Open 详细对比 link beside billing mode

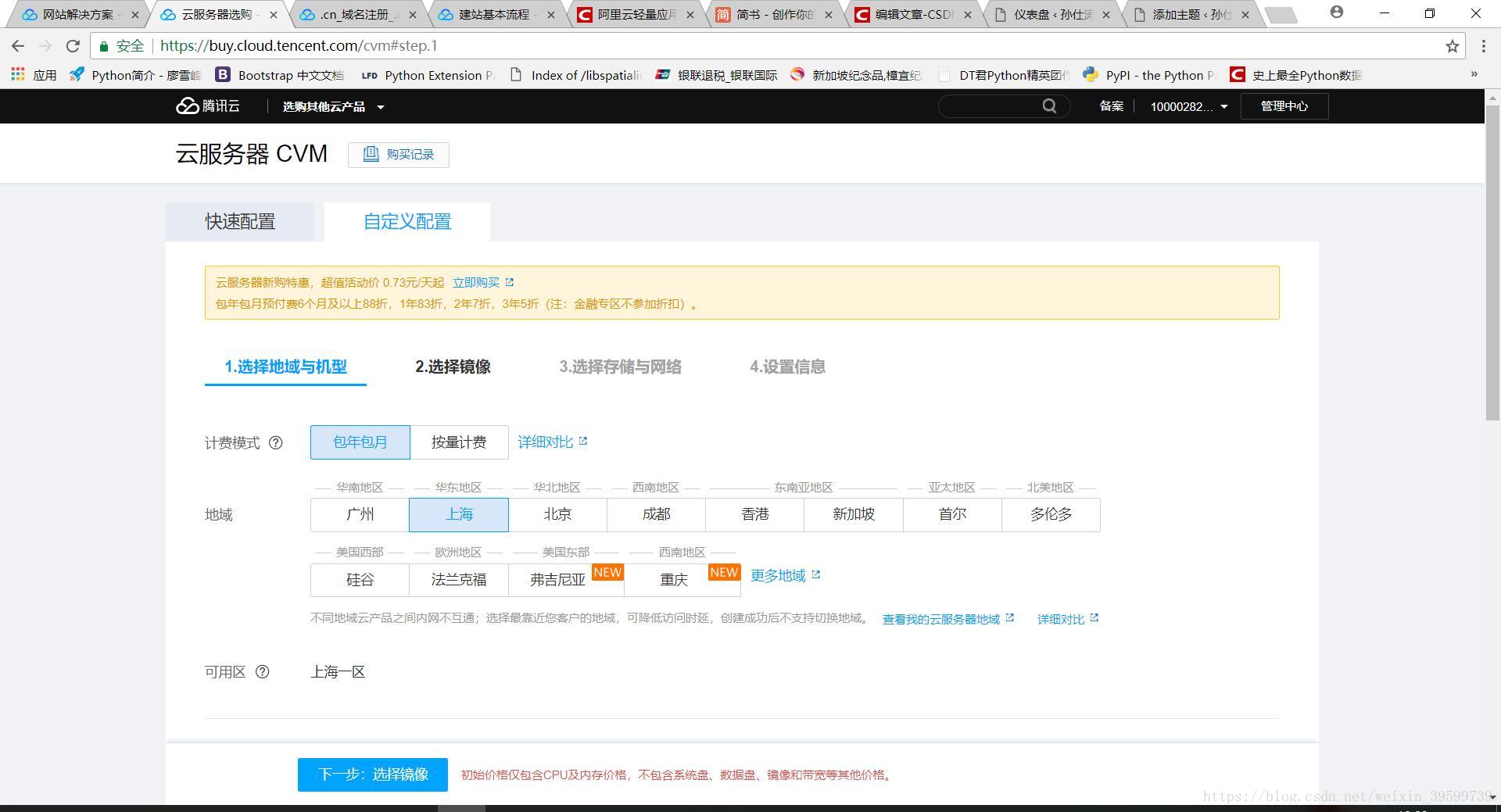tap(552, 442)
